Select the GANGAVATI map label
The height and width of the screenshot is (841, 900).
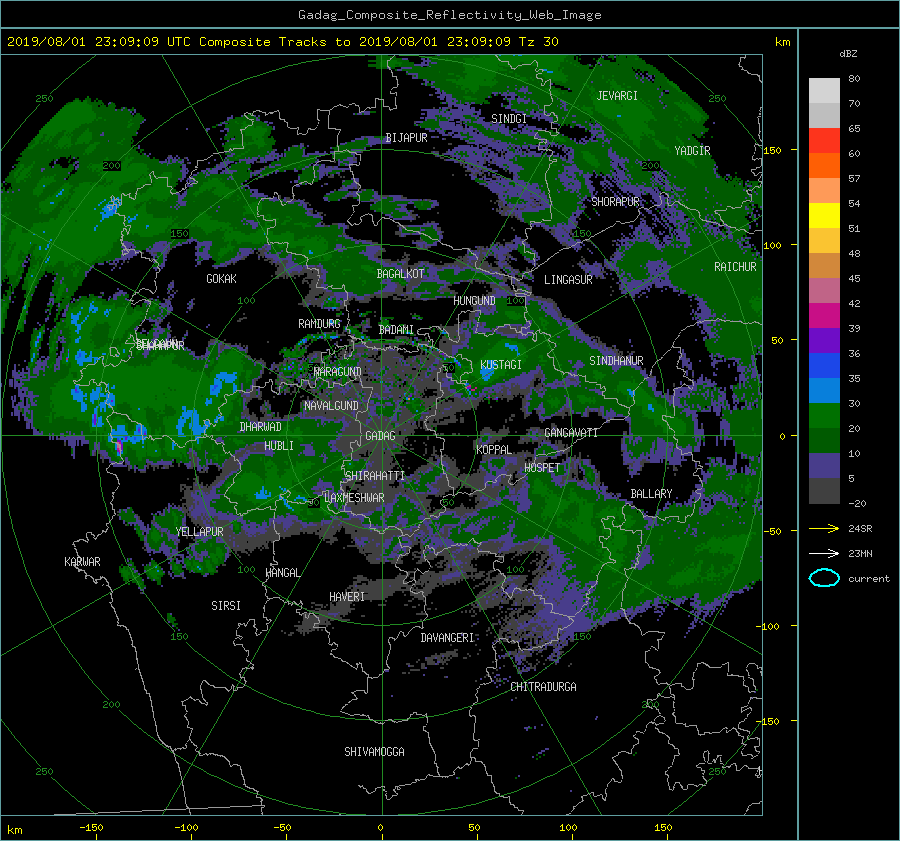pos(571,433)
